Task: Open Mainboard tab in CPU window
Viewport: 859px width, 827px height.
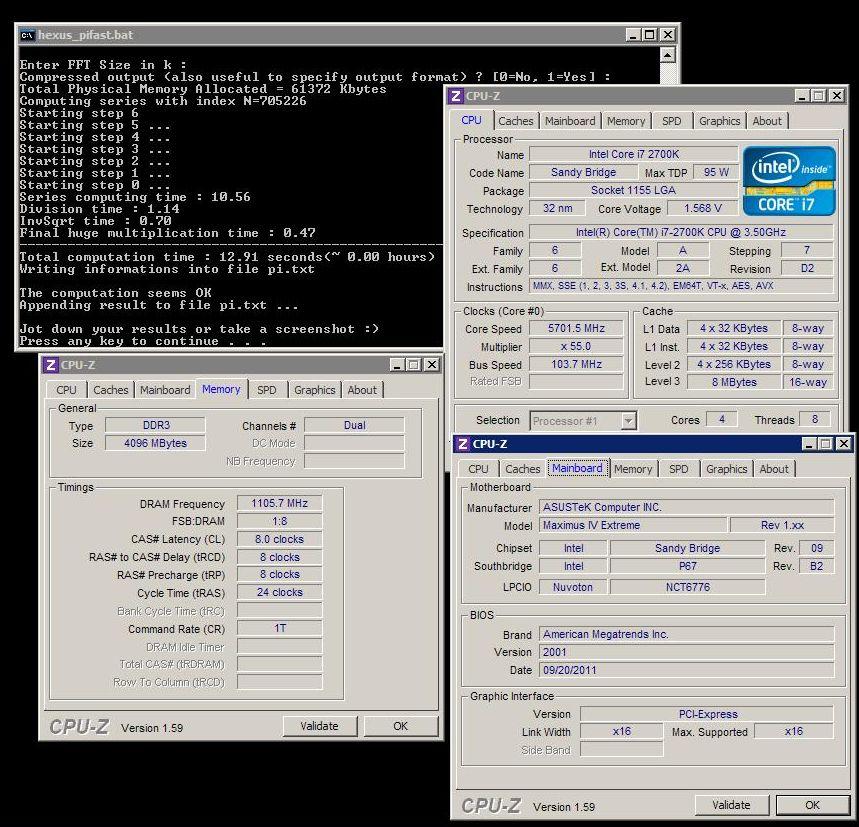Action: coord(570,121)
